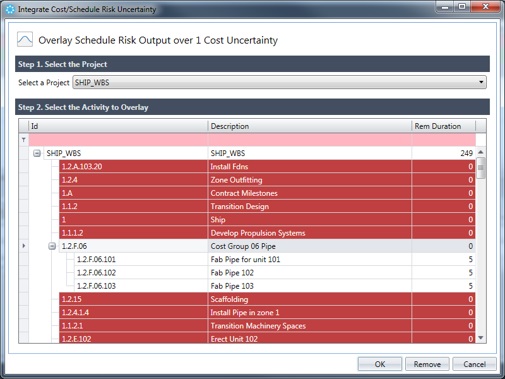Sort by the Rem Duration column header
This screenshot has width=505, height=379.
(x=444, y=126)
